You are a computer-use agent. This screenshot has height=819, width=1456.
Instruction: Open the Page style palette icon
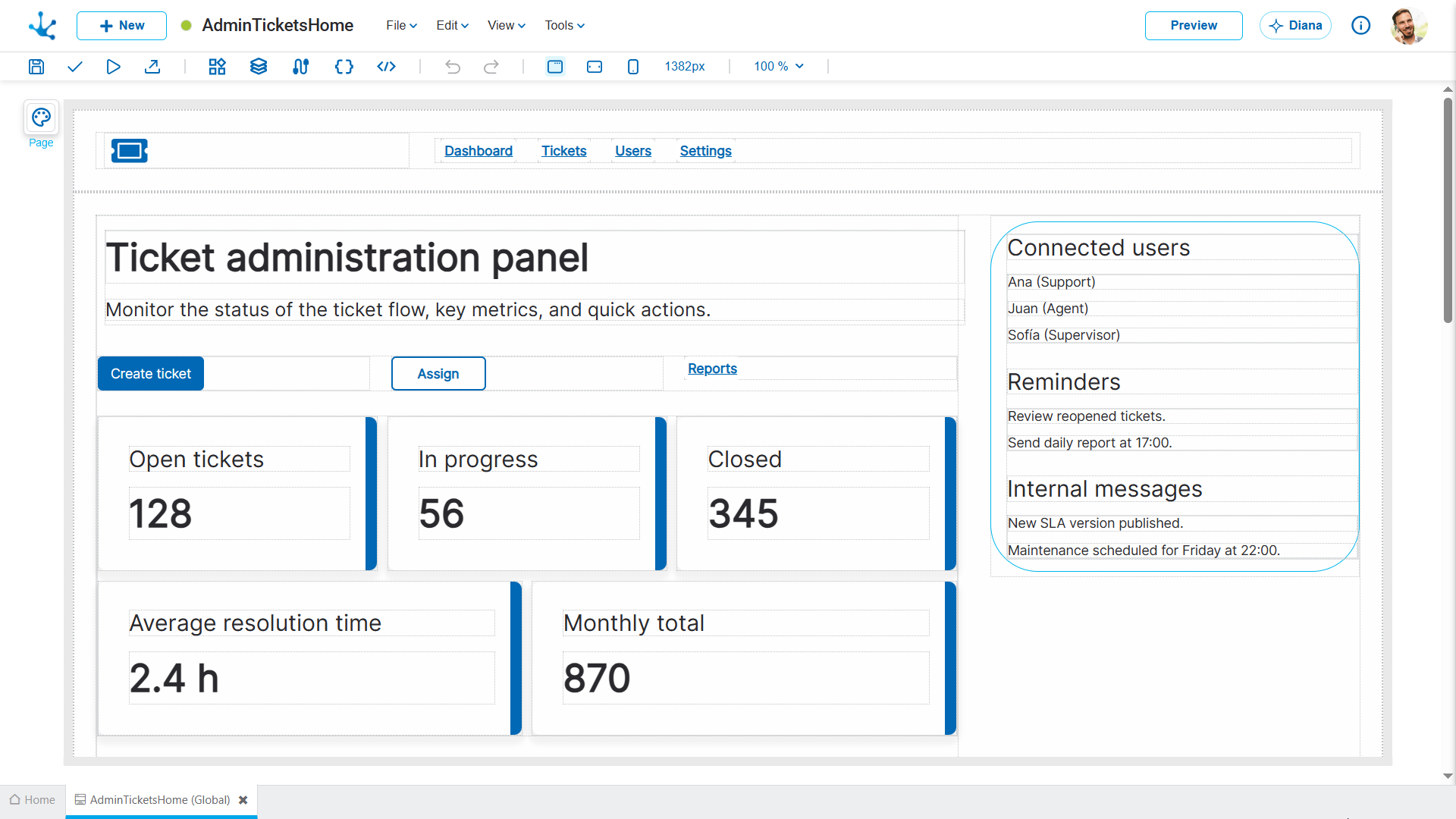[x=41, y=118]
